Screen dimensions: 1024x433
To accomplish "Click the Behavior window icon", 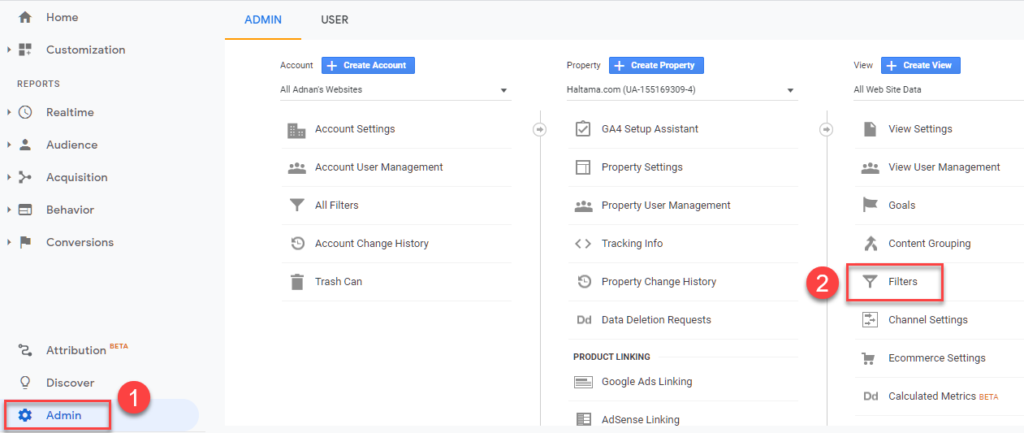I will tap(25, 210).
